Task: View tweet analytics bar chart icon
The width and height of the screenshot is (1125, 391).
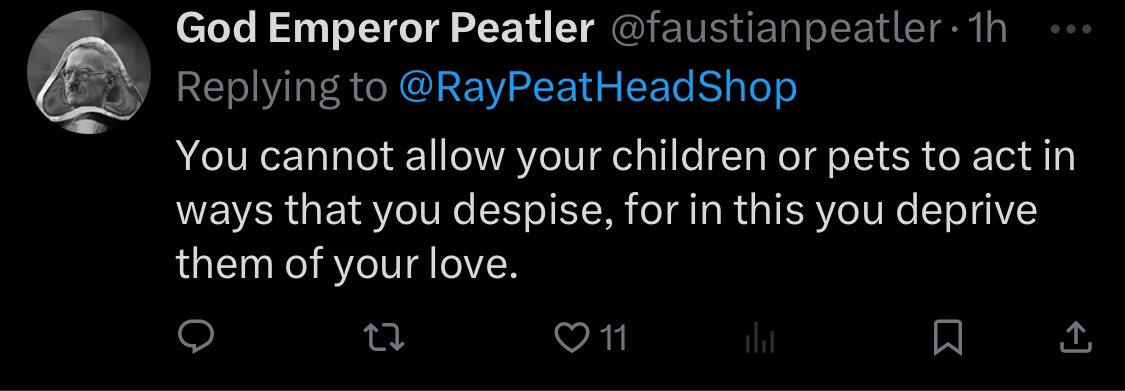Action: (x=760, y=339)
